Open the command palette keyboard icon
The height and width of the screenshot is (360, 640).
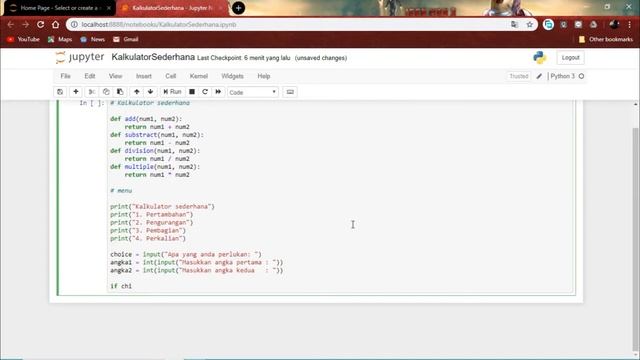point(290,92)
